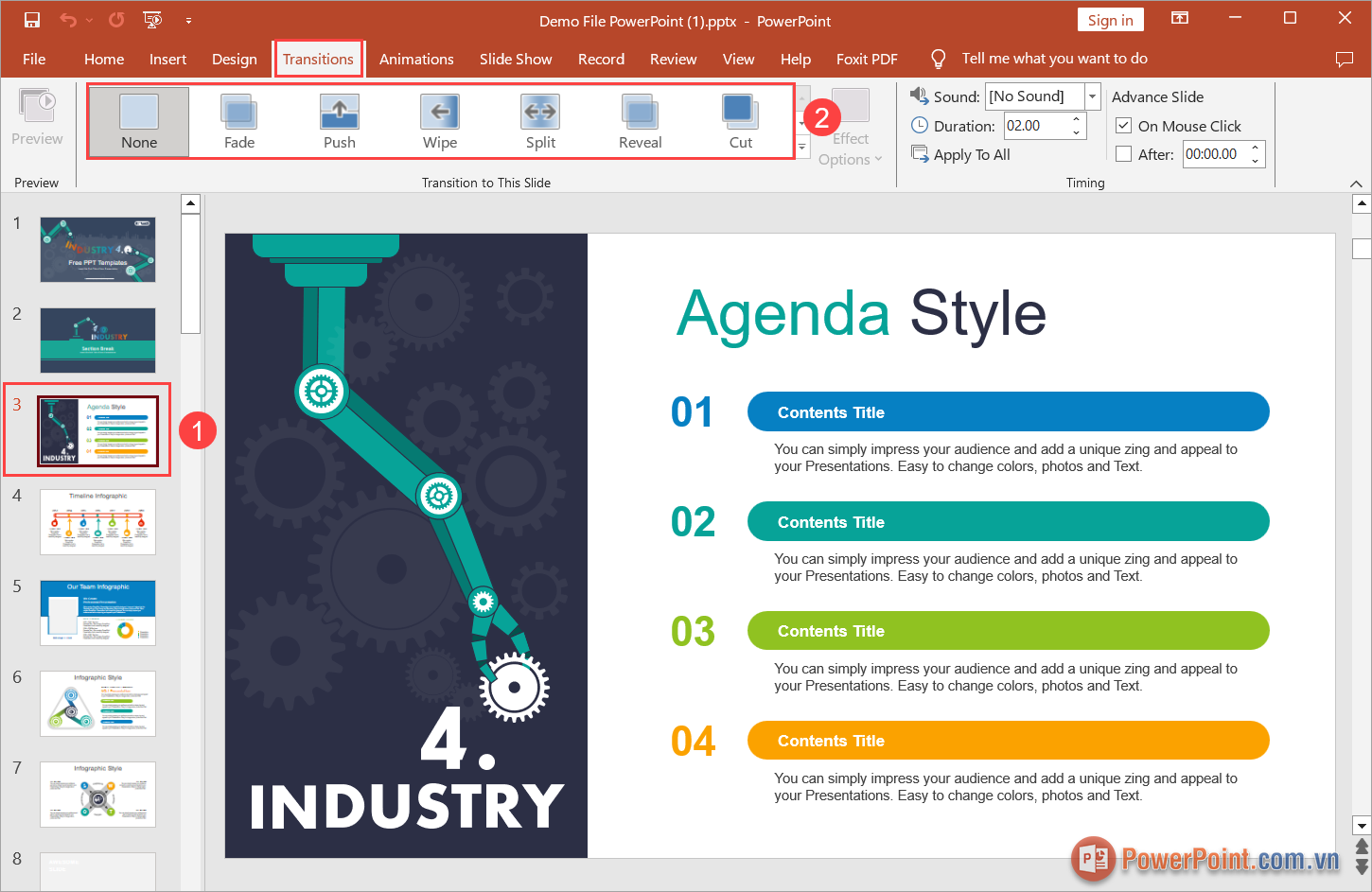Open the Effect Options dropdown
This screenshot has height=892, width=1372.
850,128
